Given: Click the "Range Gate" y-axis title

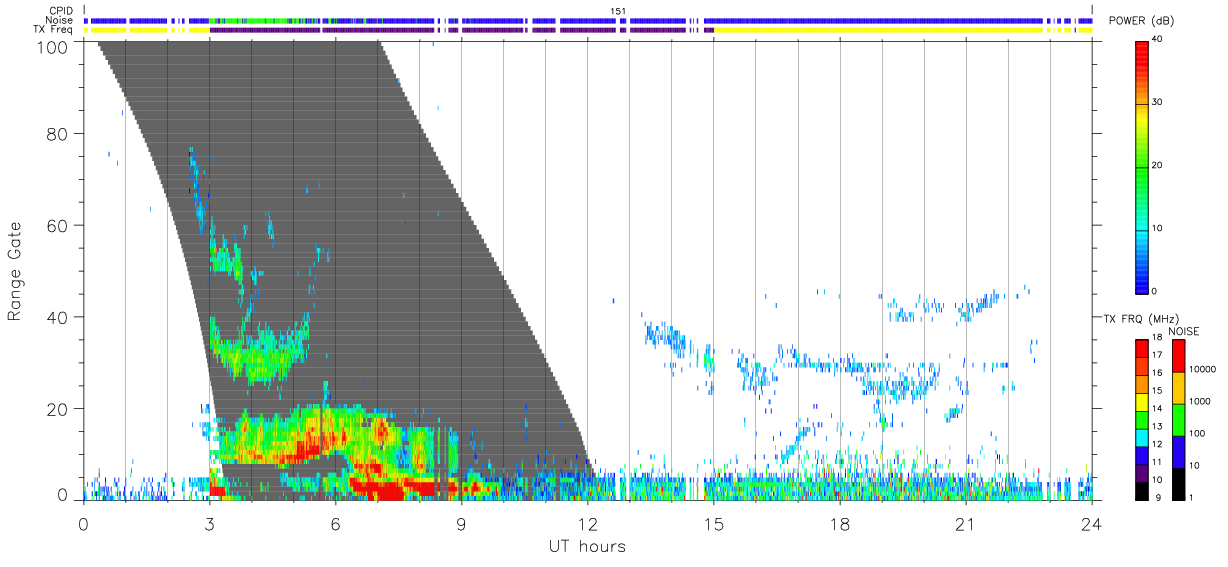Looking at the screenshot, I should [16, 271].
